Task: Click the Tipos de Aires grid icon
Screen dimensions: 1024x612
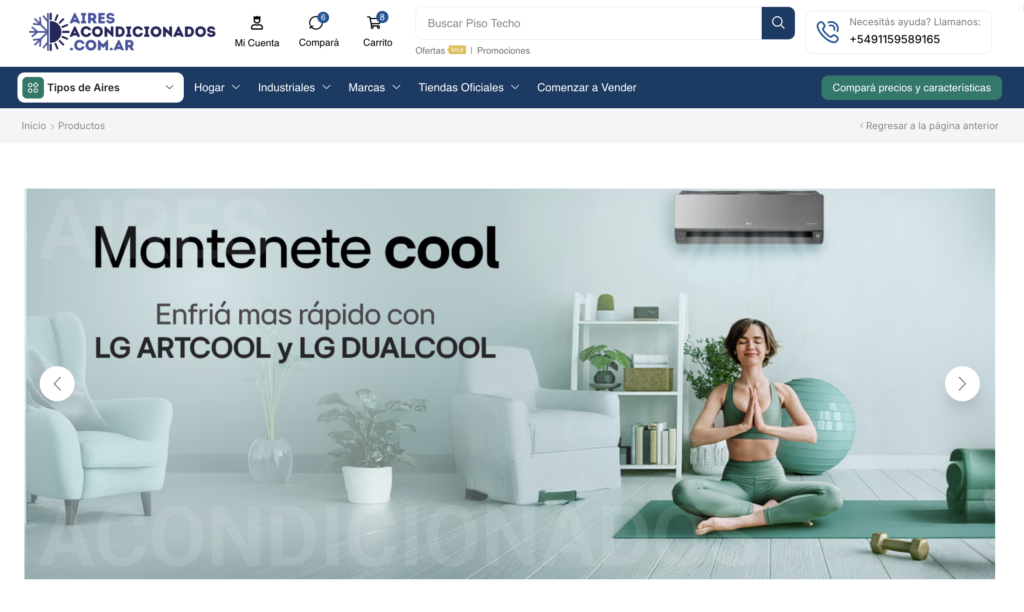Action: [33, 88]
